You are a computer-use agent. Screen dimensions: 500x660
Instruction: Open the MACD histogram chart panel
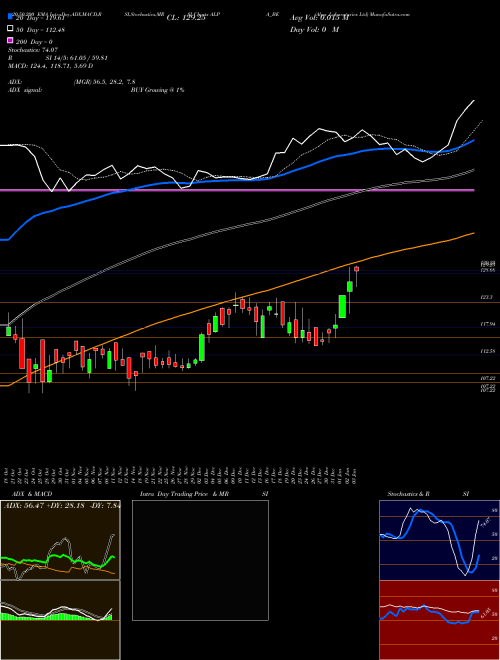pyautogui.click(x=60, y=620)
